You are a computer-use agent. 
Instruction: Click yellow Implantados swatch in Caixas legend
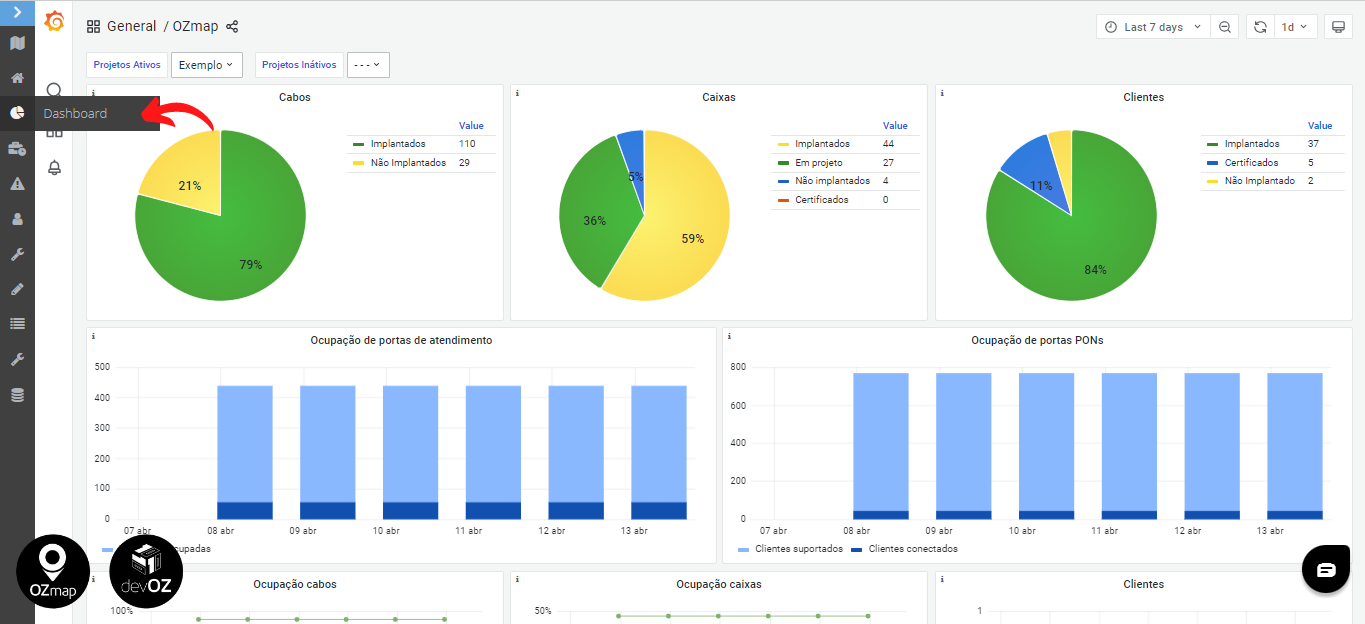[x=783, y=144]
